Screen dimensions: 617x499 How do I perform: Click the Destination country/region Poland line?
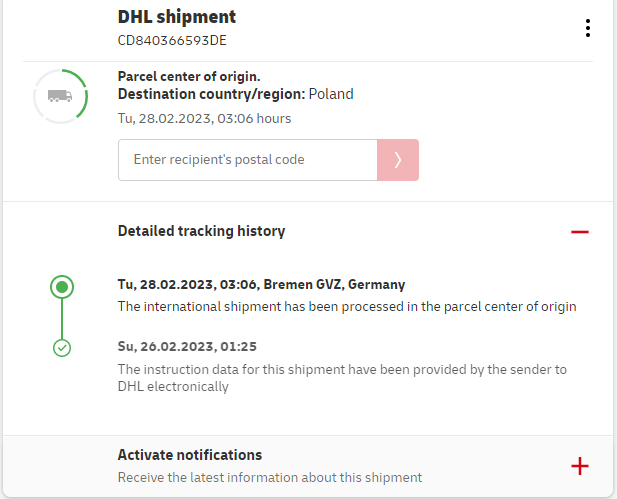click(x=235, y=95)
